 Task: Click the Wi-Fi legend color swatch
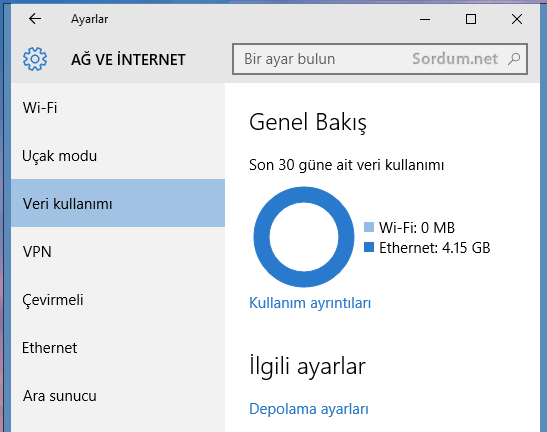click(369, 227)
